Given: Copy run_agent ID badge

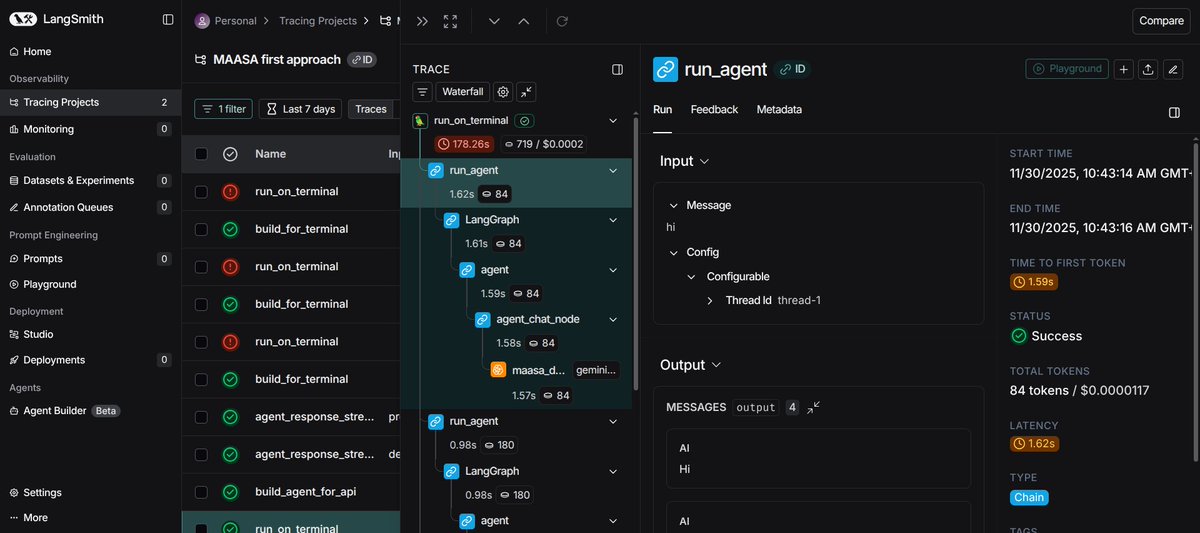Looking at the screenshot, I should click(x=792, y=69).
